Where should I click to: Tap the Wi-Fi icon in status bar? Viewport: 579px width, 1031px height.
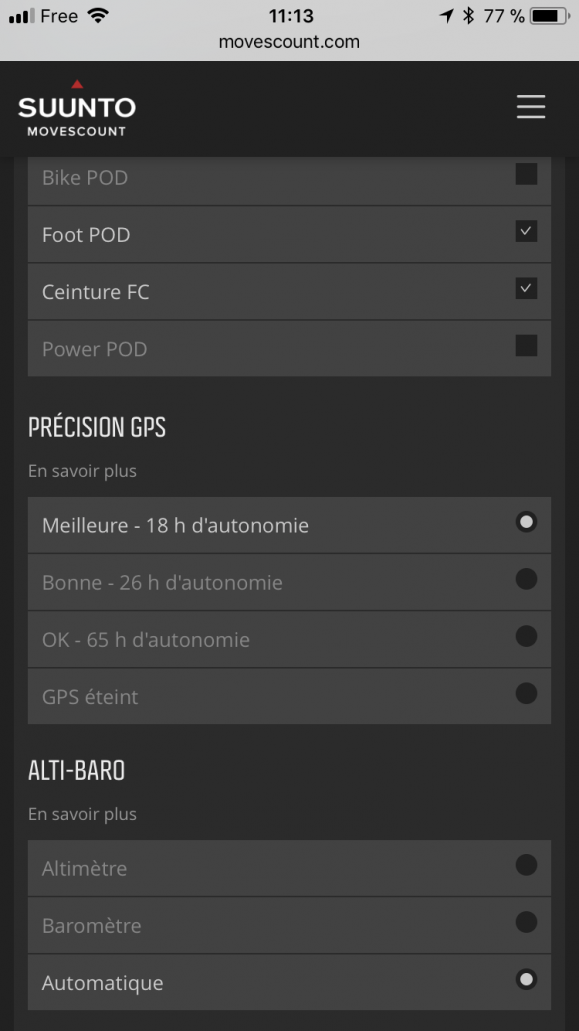click(x=98, y=16)
